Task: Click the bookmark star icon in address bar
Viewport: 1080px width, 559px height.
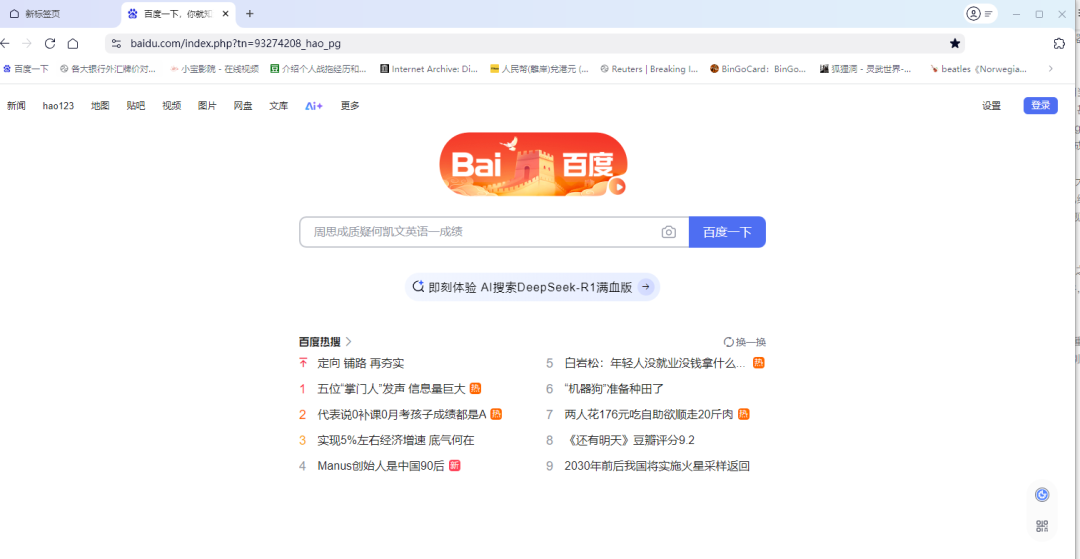Action: tap(955, 43)
